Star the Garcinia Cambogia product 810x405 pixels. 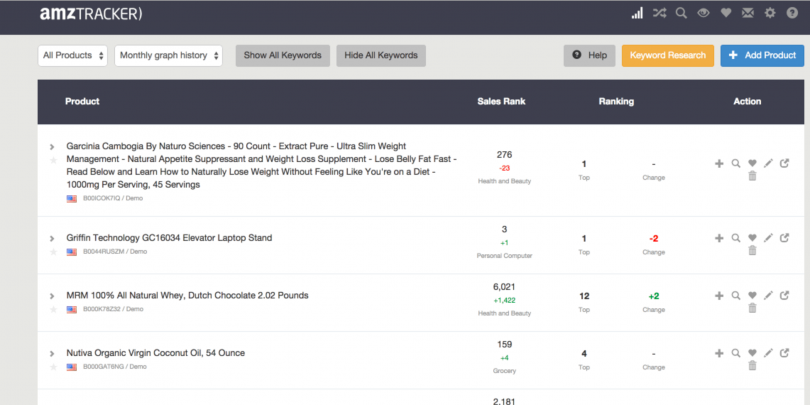pyautogui.click(x=53, y=160)
